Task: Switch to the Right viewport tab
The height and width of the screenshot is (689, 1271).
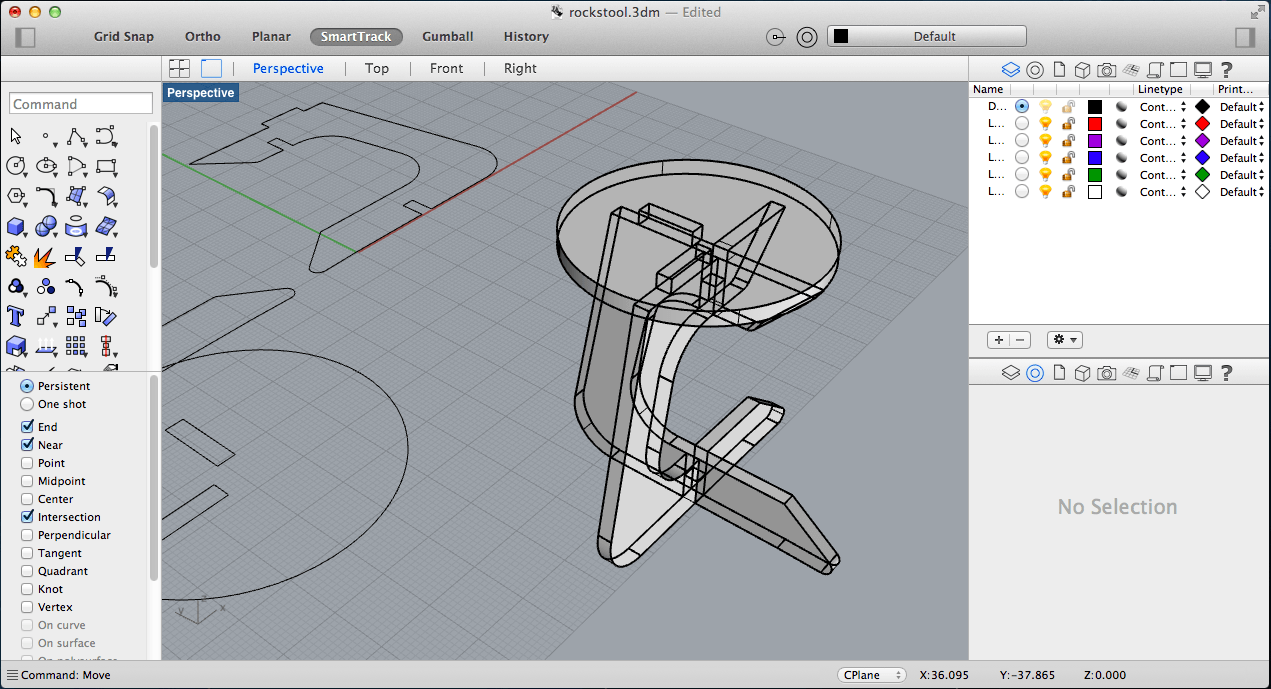Action: (x=521, y=68)
